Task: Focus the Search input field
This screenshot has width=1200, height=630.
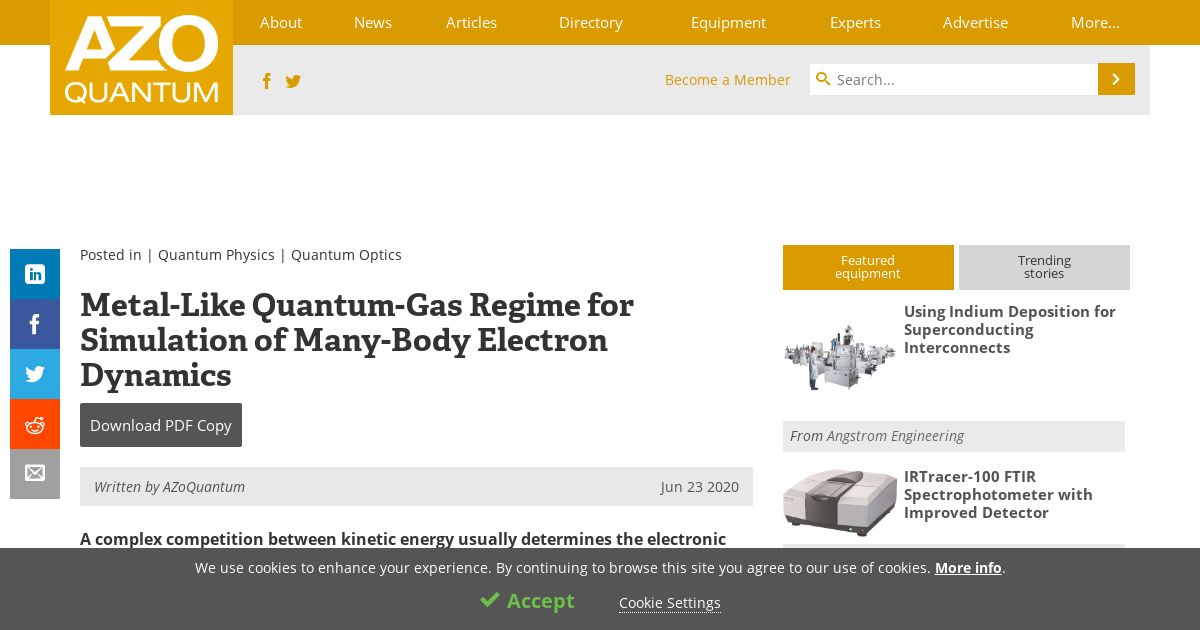Action: point(954,79)
